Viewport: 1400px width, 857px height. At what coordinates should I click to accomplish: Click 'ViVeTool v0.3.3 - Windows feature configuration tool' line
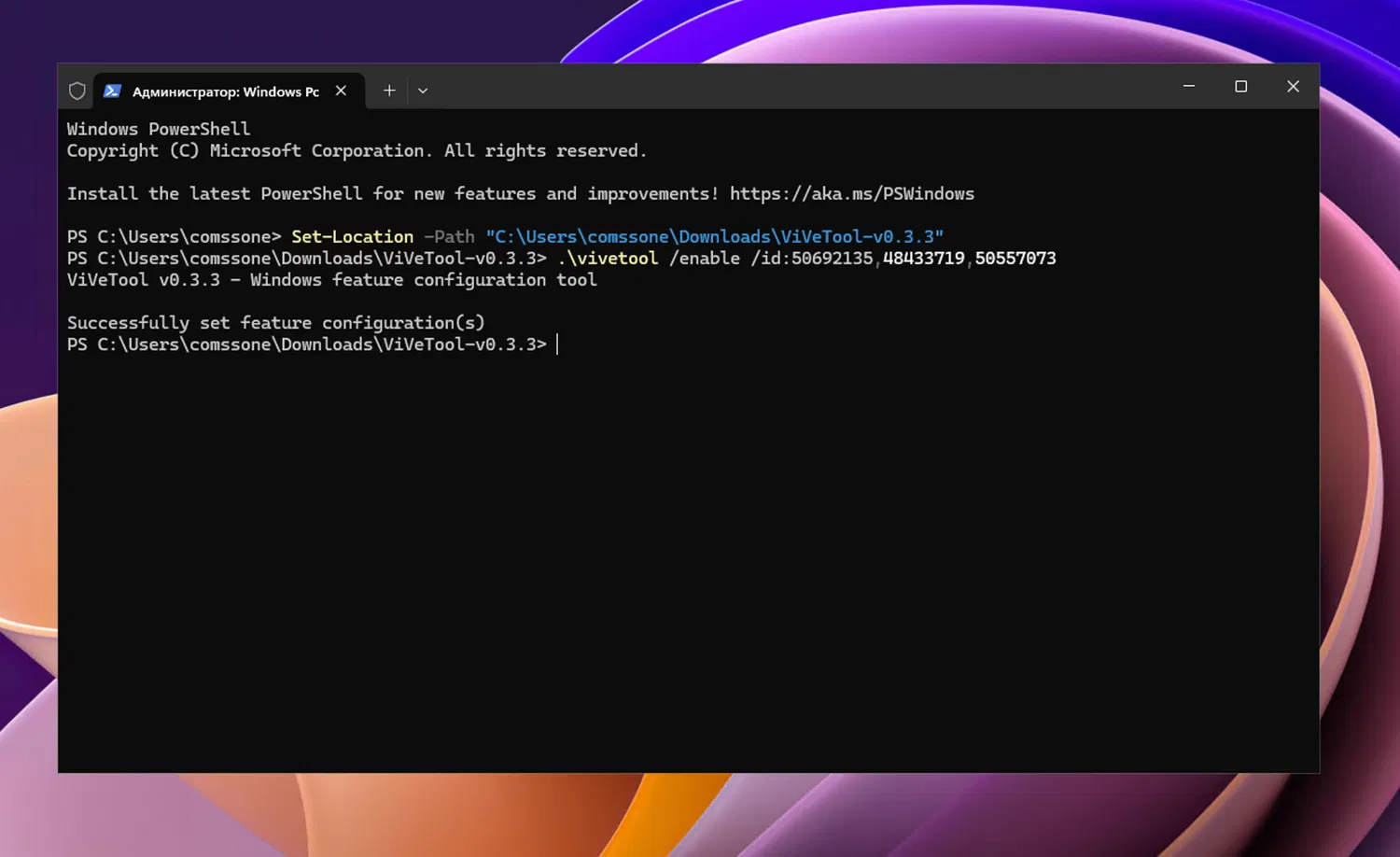tap(332, 280)
